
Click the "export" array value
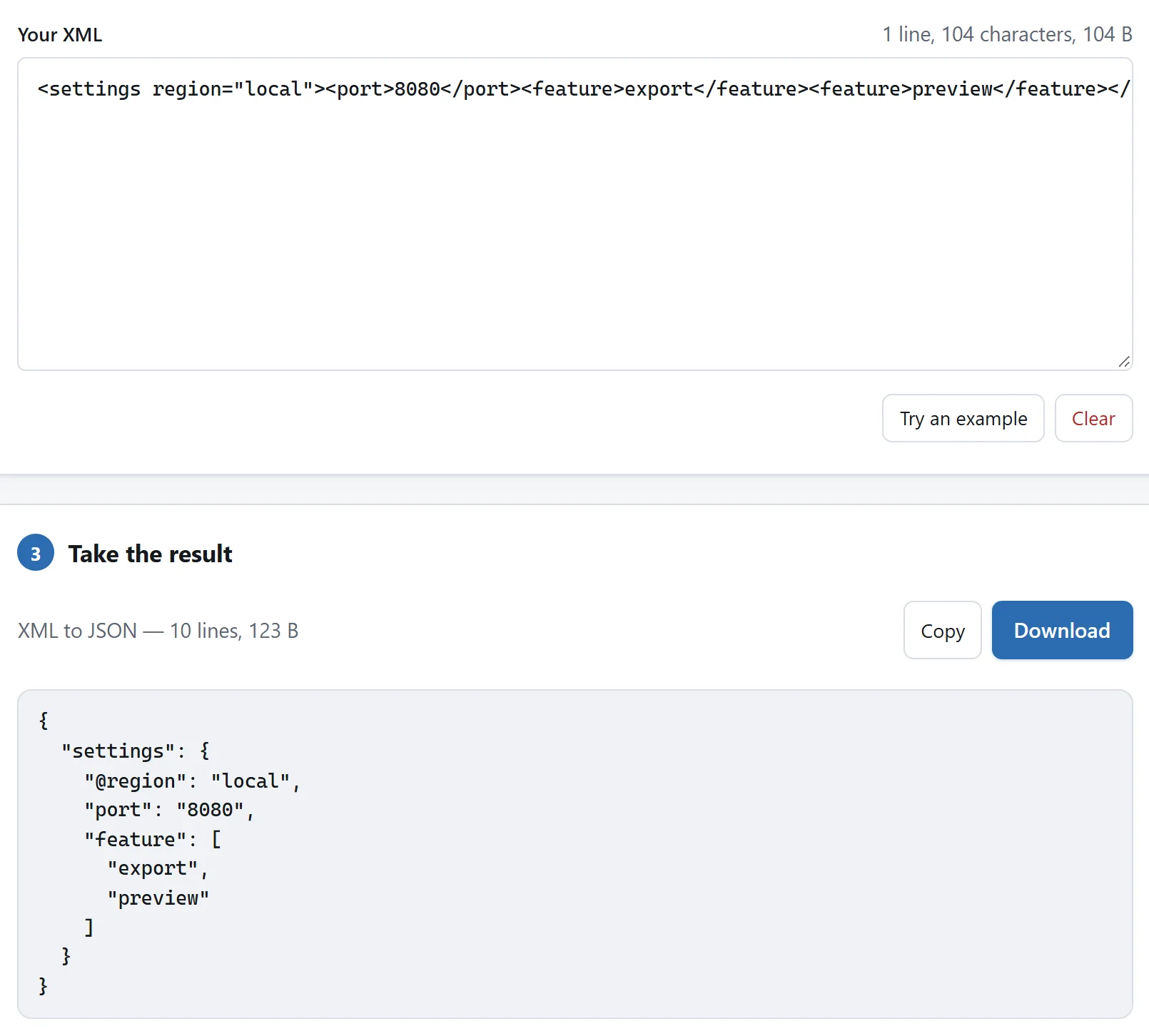click(x=158, y=868)
